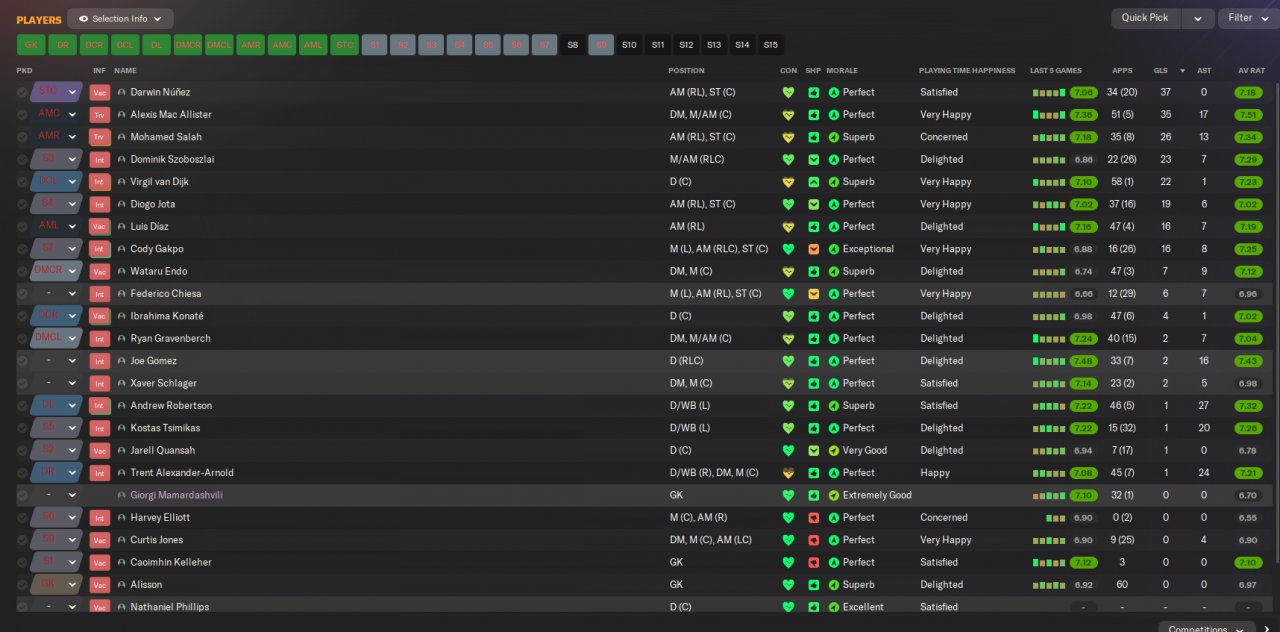Click the player icon beside Giorgi Mamardashvili

tap(122, 495)
